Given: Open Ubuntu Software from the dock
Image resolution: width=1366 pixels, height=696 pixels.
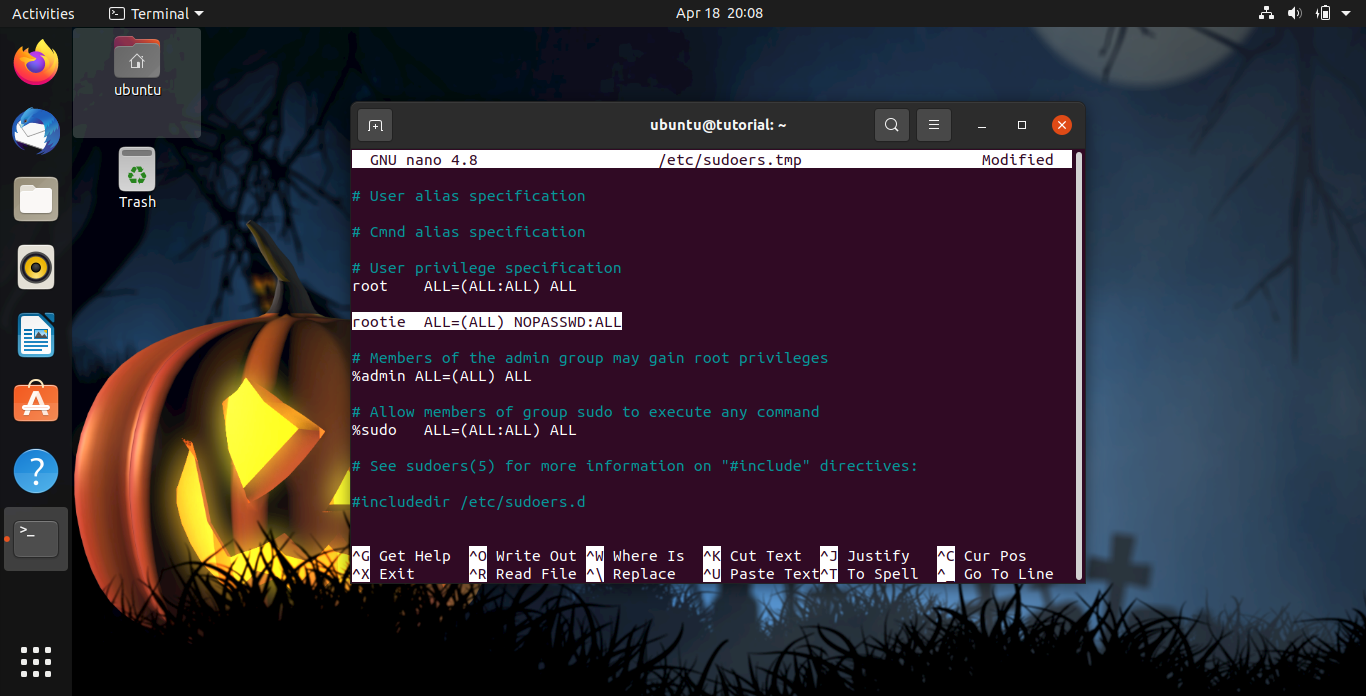Looking at the screenshot, I should point(35,402).
